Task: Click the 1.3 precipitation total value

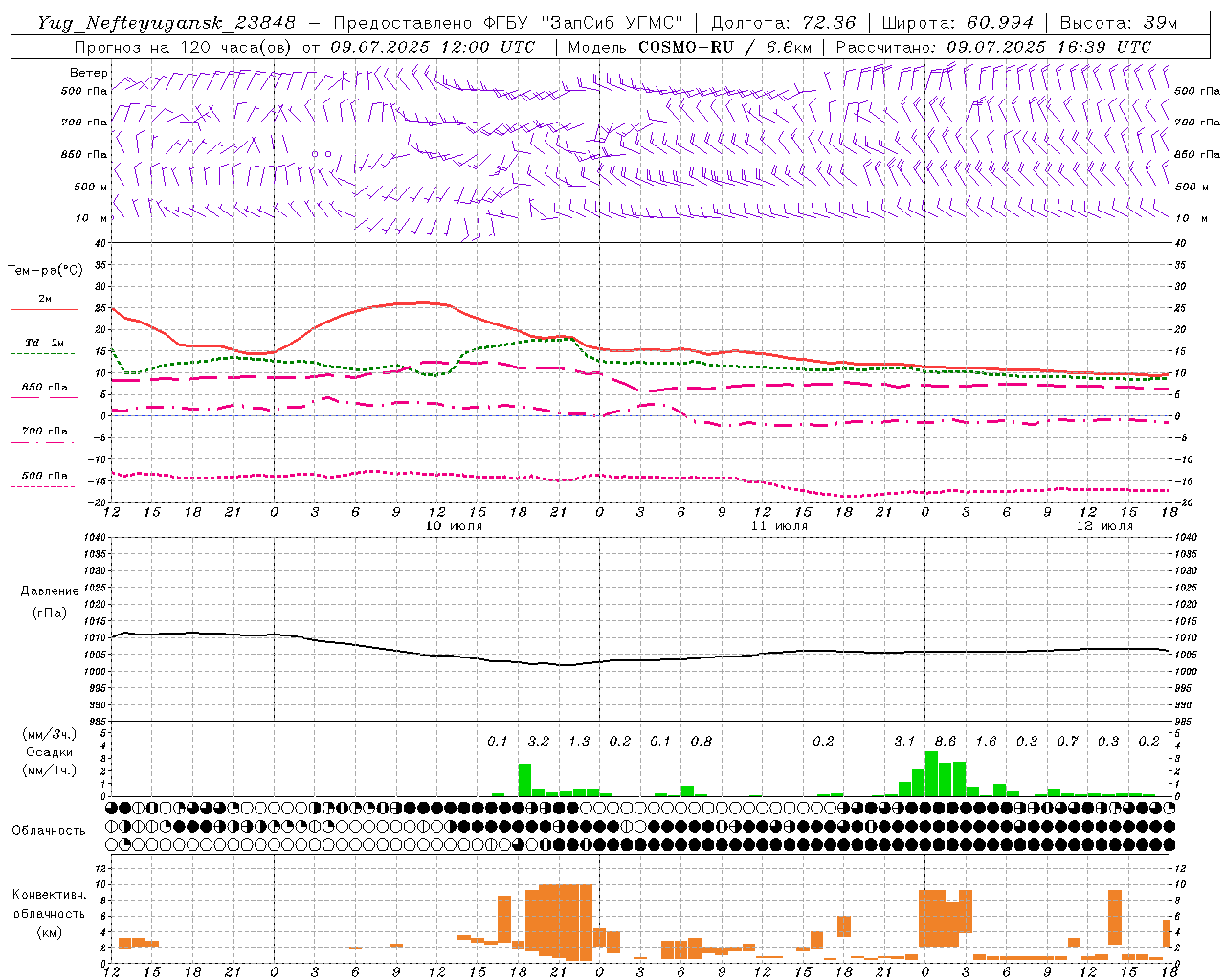Action: coord(579,742)
